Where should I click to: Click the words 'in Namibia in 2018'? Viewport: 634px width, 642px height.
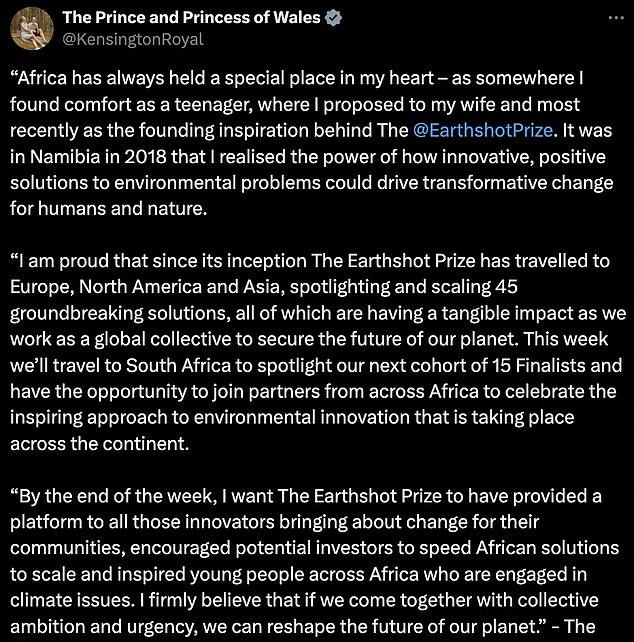(x=88, y=156)
